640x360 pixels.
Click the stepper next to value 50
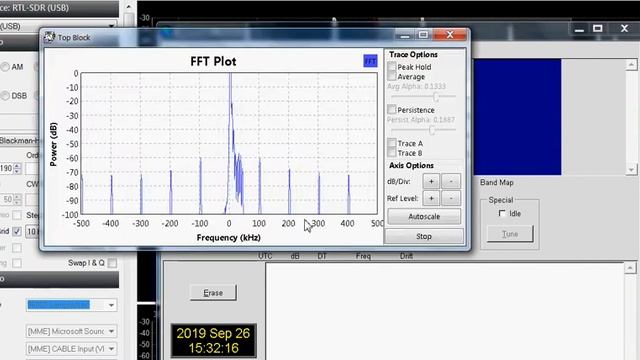click(x=17, y=200)
